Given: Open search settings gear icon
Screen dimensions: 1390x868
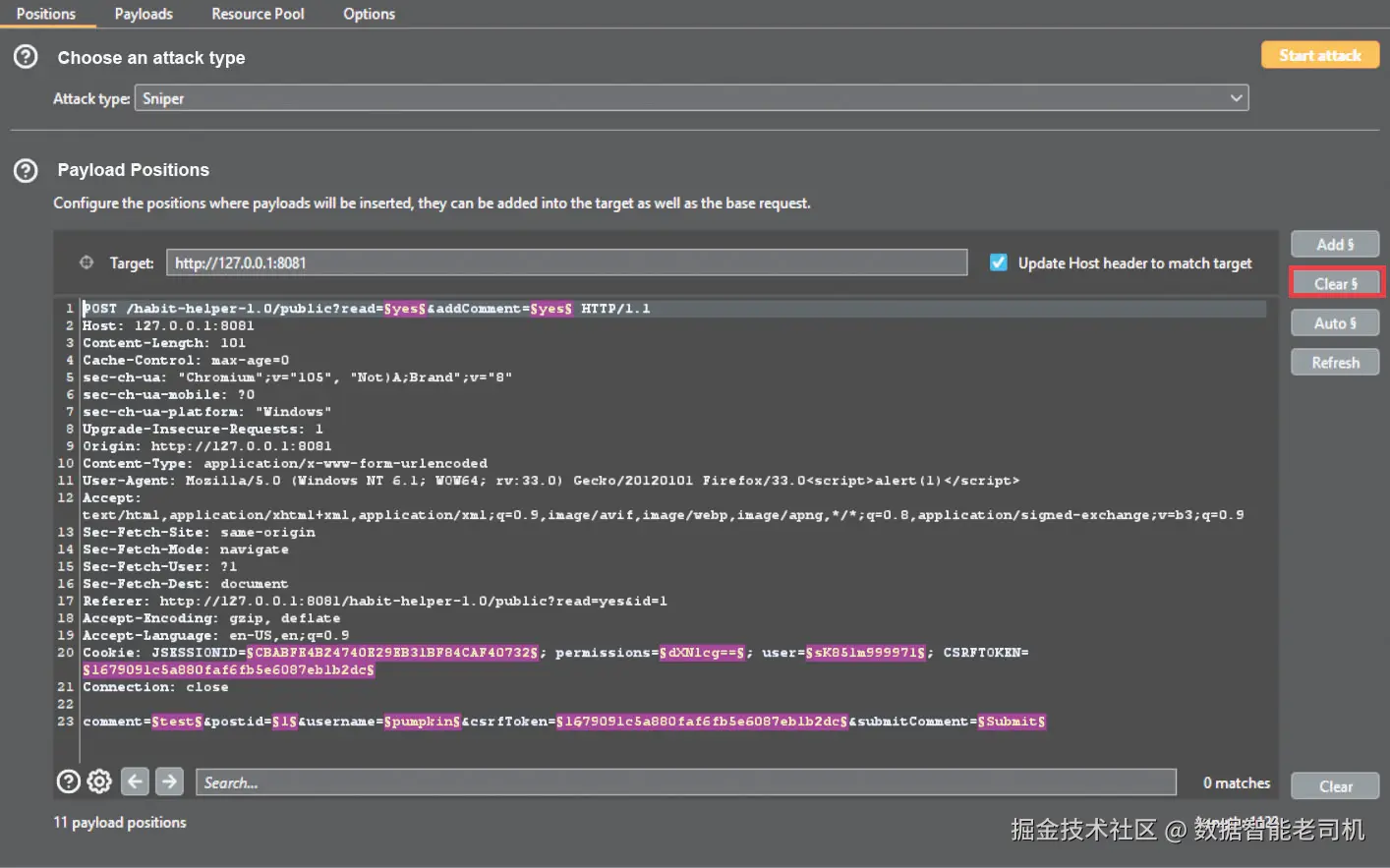Looking at the screenshot, I should (x=99, y=781).
